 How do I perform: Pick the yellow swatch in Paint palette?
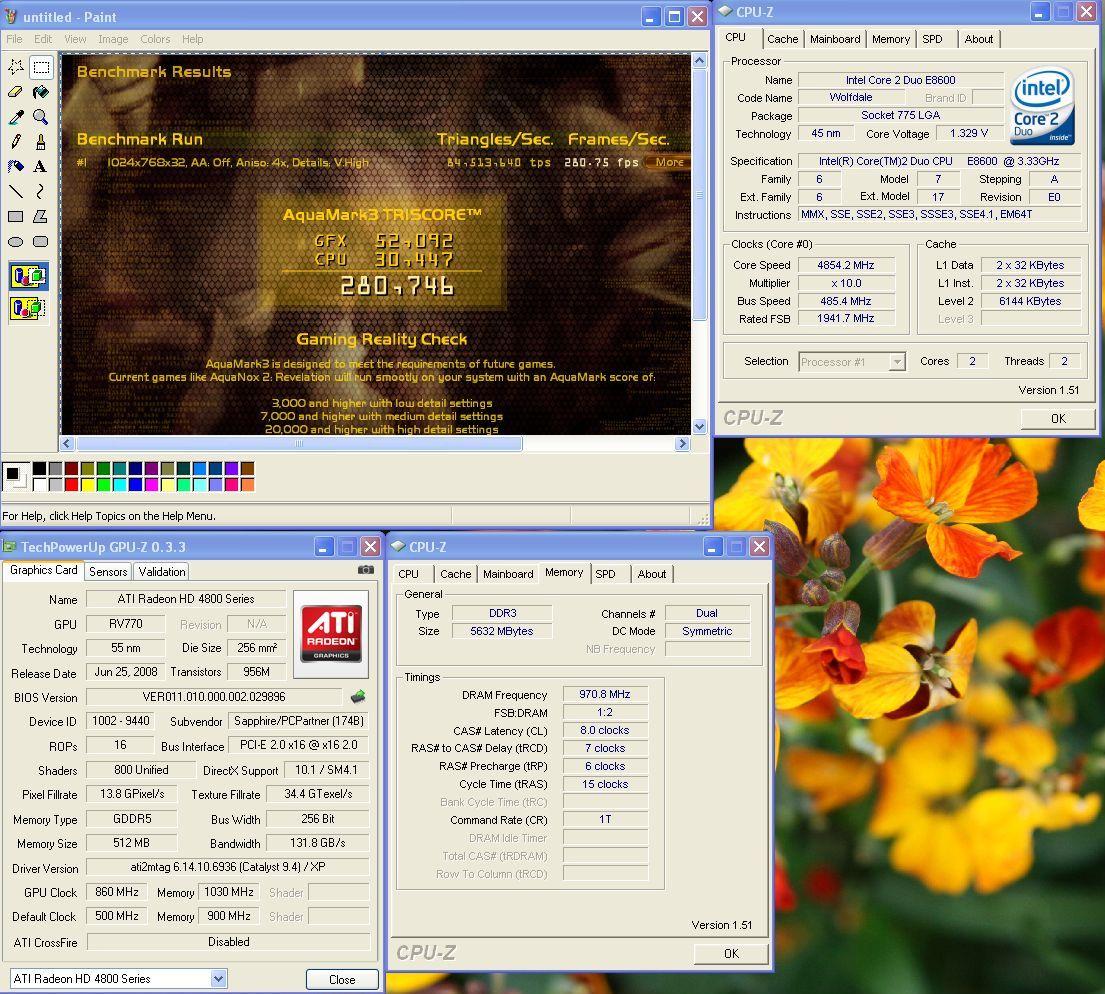click(x=87, y=484)
